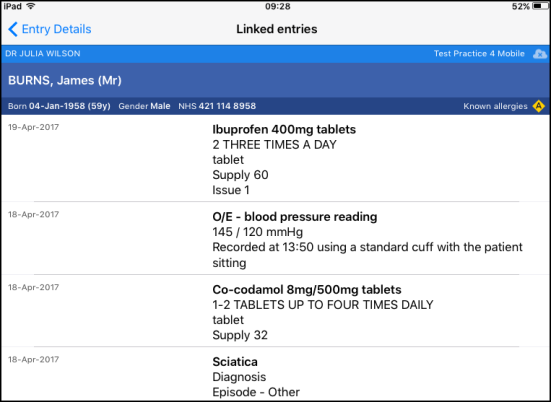Tap the 09:28 clock in status bar

click(278, 6)
